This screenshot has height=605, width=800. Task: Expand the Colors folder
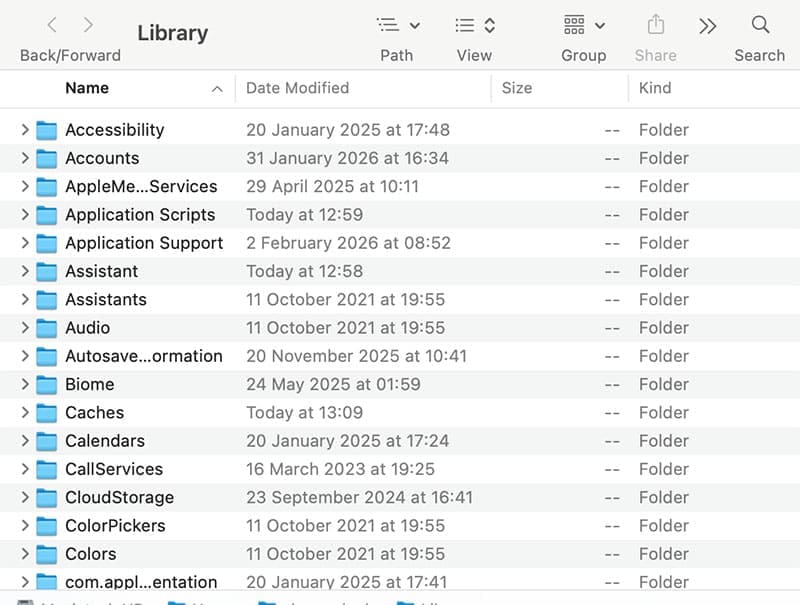[x=24, y=554]
